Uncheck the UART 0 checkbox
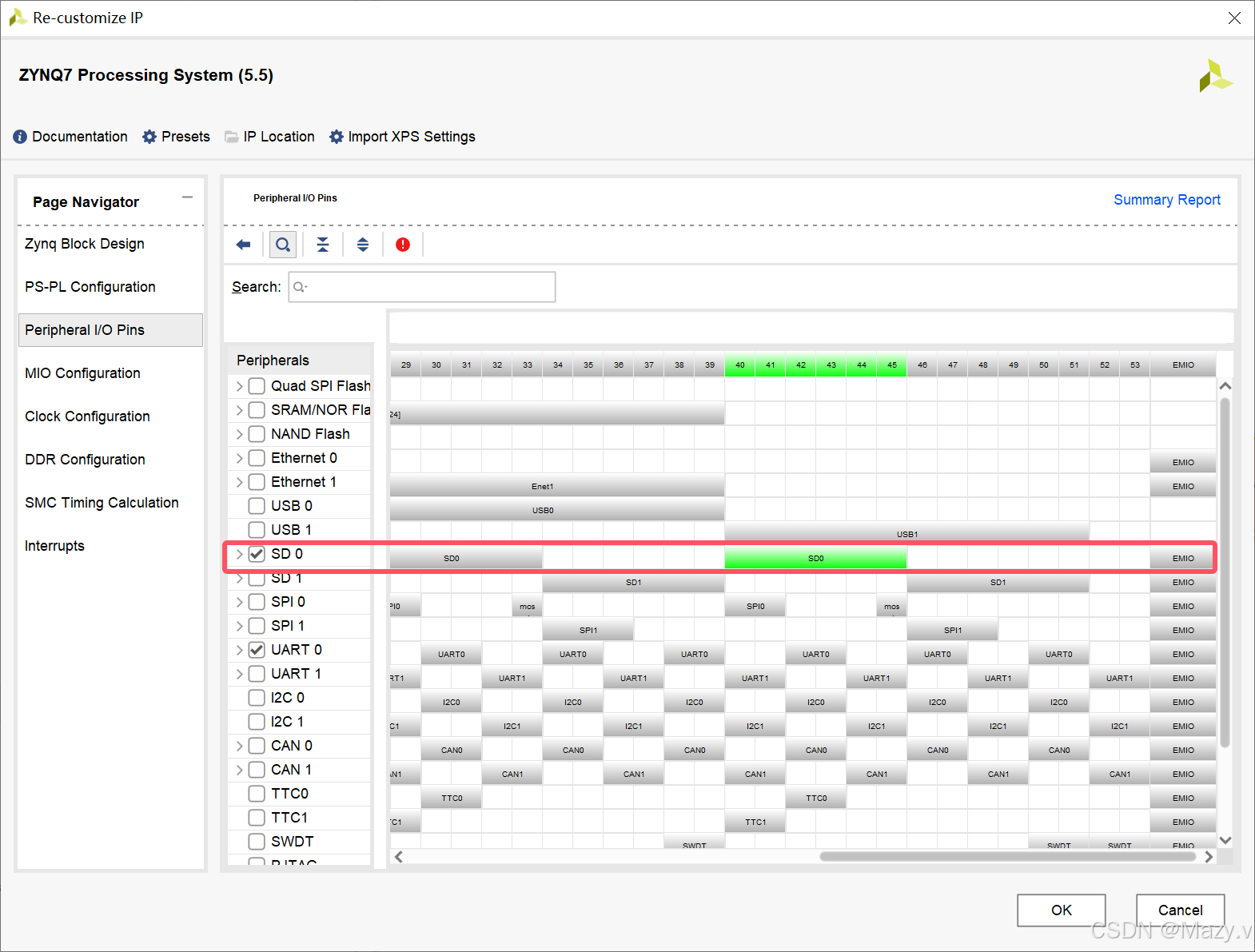This screenshot has width=1255, height=952. click(x=257, y=650)
